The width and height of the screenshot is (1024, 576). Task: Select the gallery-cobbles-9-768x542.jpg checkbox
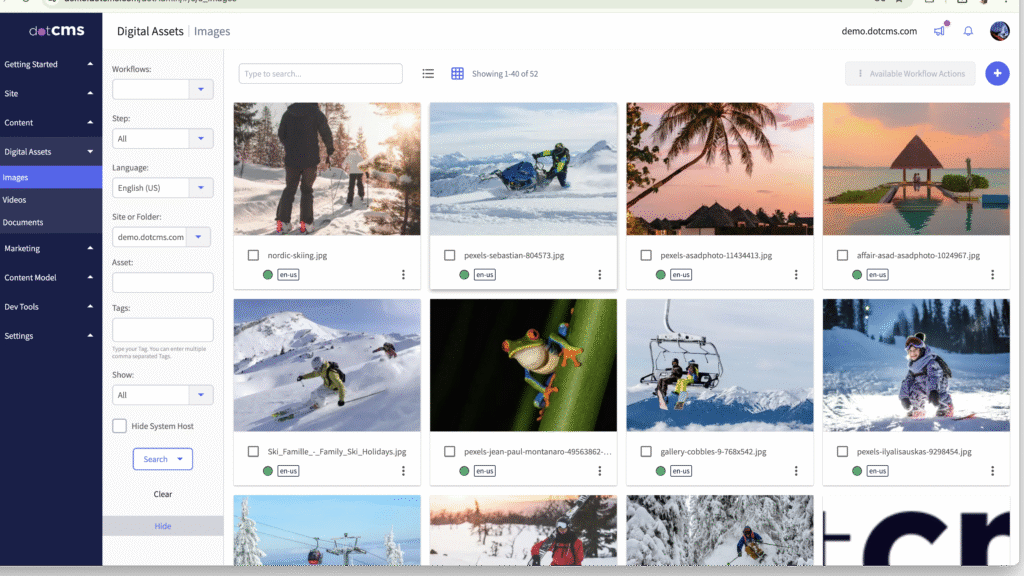coord(646,451)
